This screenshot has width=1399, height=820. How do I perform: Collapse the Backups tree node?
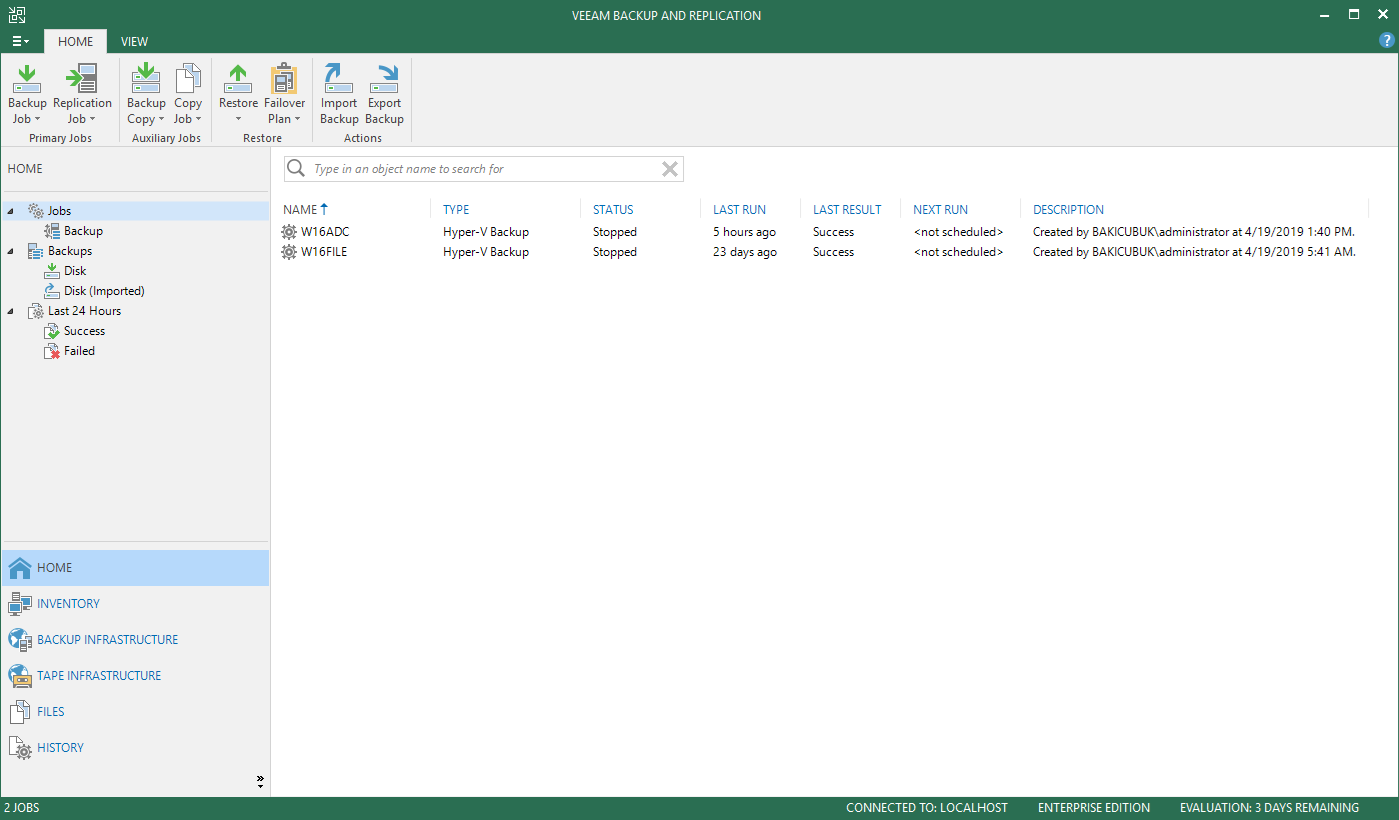click(10, 251)
